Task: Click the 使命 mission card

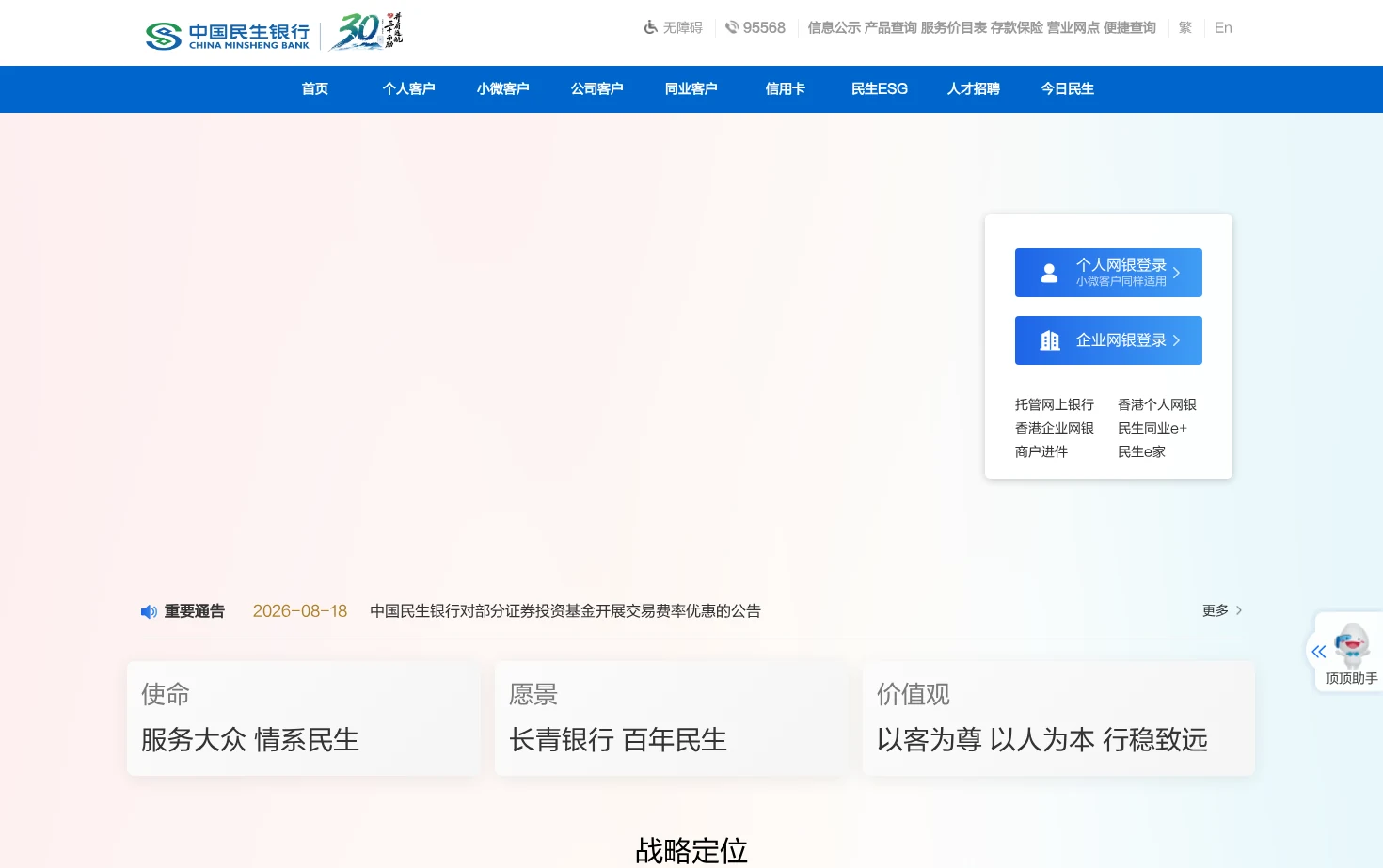Action: pos(304,718)
